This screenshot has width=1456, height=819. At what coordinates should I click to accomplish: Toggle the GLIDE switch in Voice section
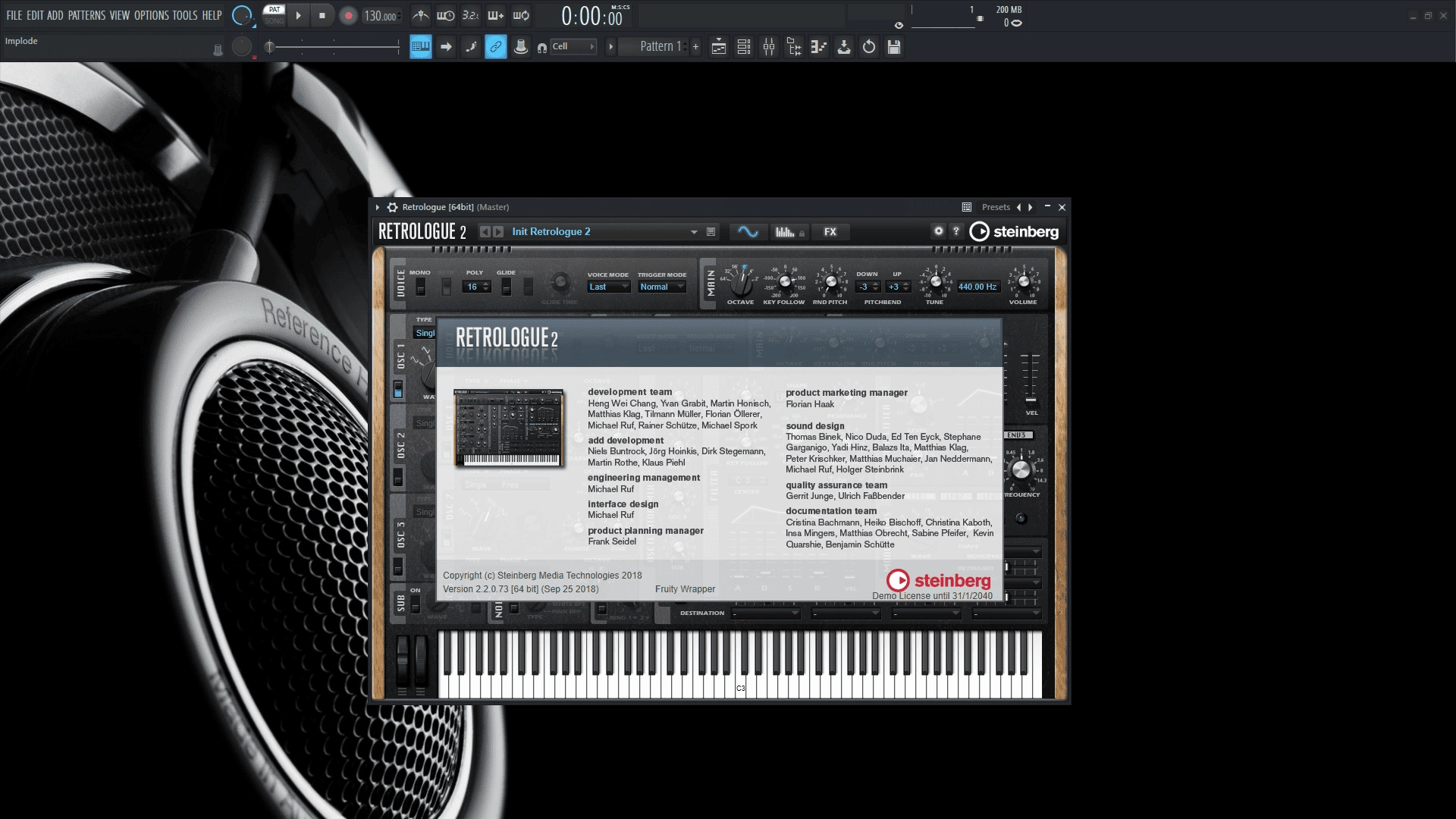[x=506, y=287]
